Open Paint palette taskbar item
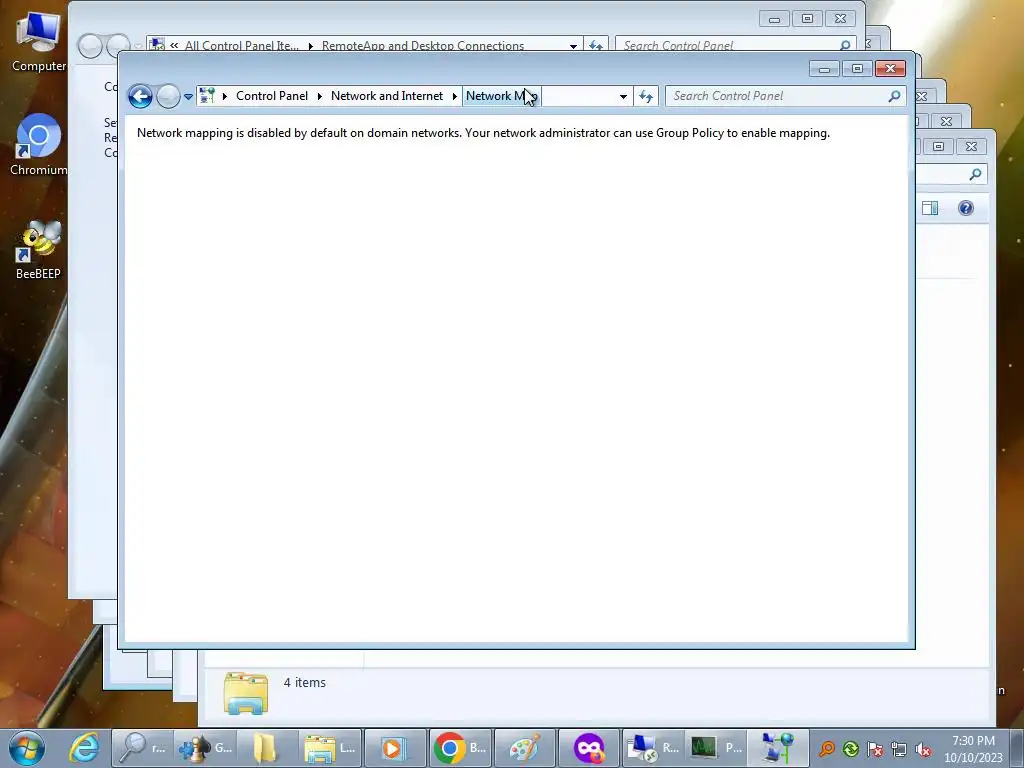The image size is (1024, 768). click(524, 748)
